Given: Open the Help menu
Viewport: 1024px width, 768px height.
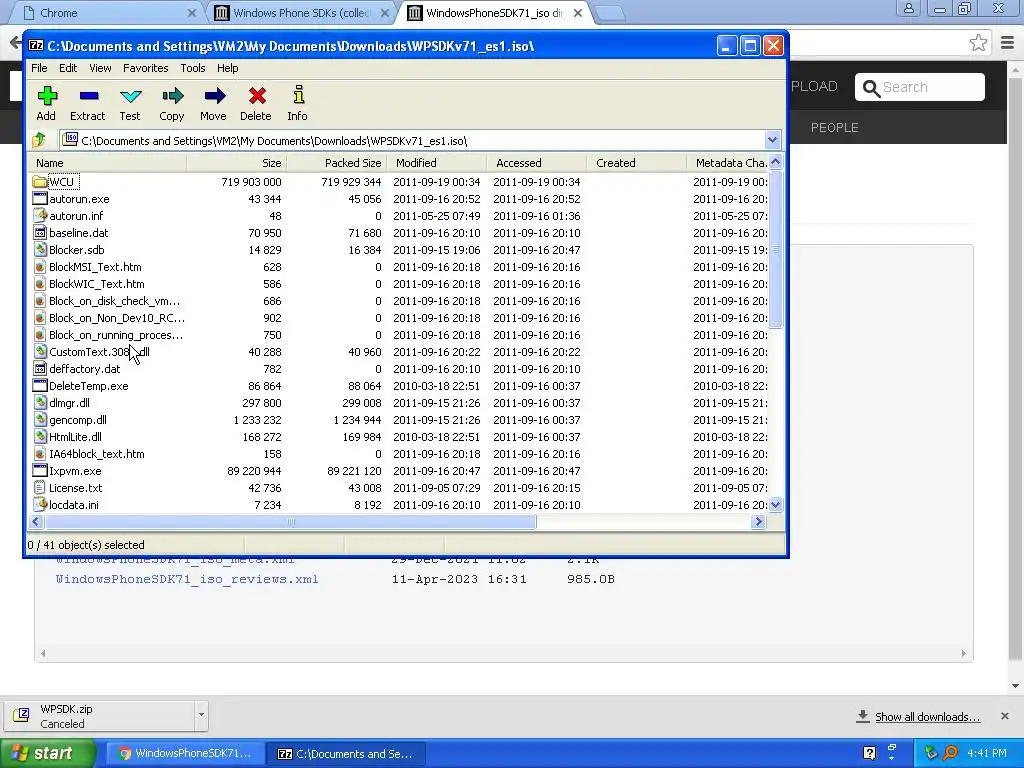Looking at the screenshot, I should coord(227,68).
